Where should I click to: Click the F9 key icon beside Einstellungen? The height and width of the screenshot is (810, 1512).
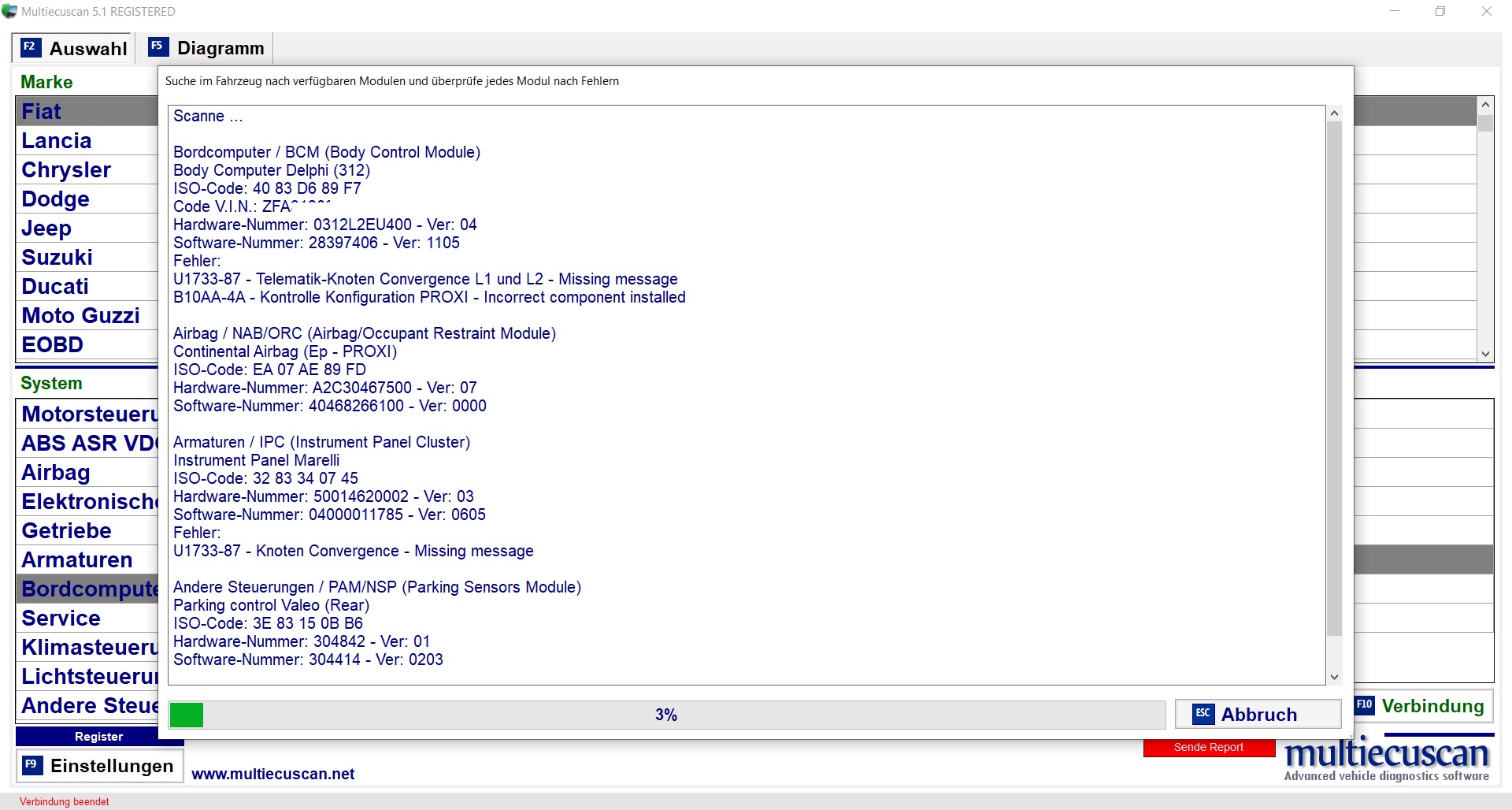32,765
